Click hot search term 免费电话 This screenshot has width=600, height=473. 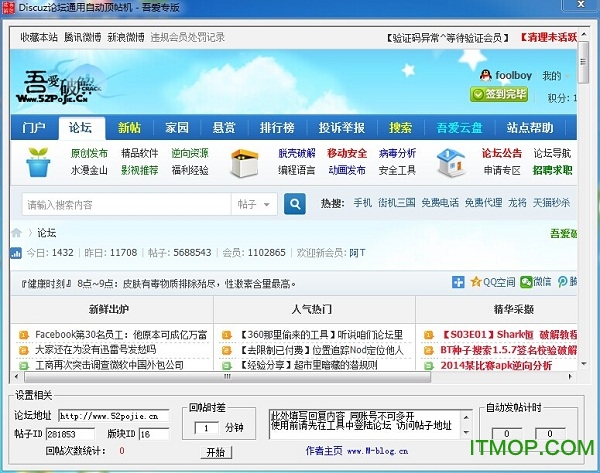tap(440, 202)
